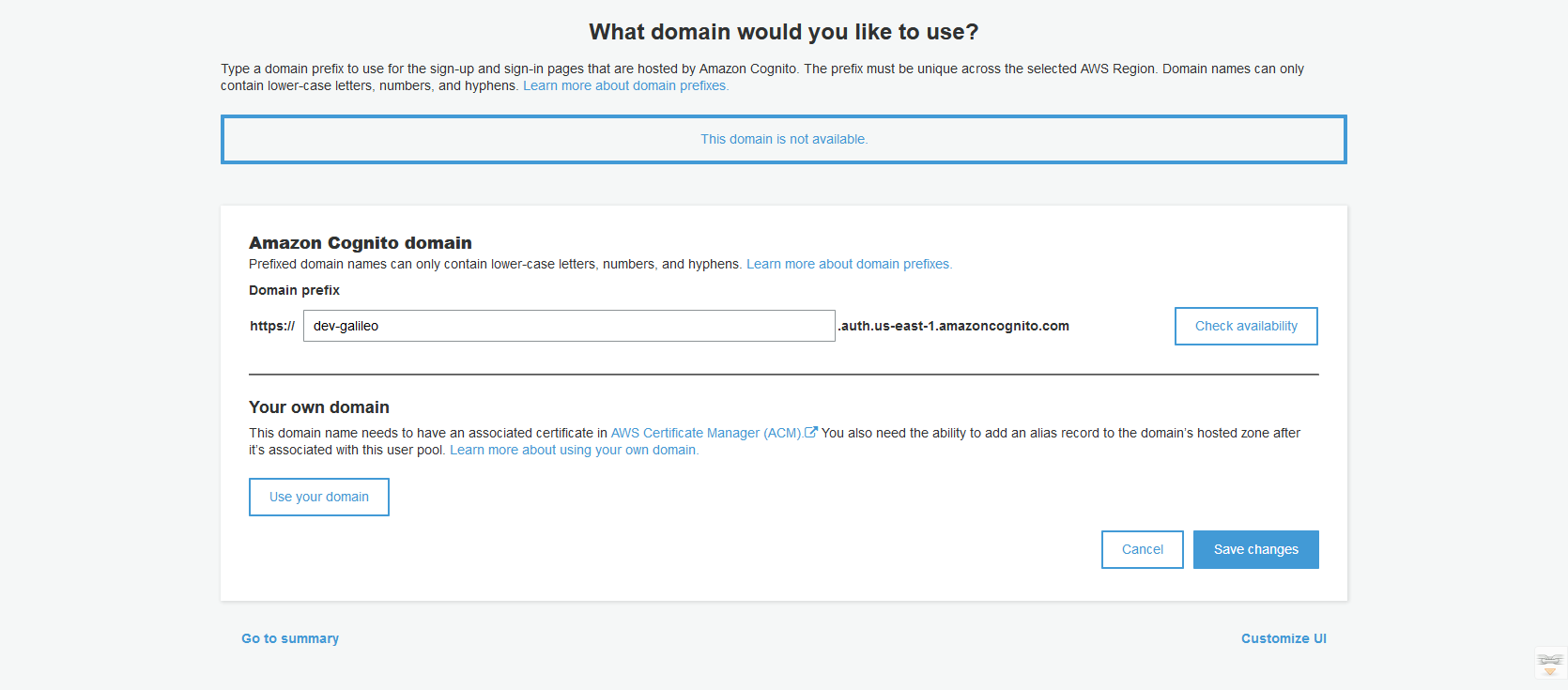Follow Learn more about domain prefixes at top
1568x690 pixels.
coord(625,85)
